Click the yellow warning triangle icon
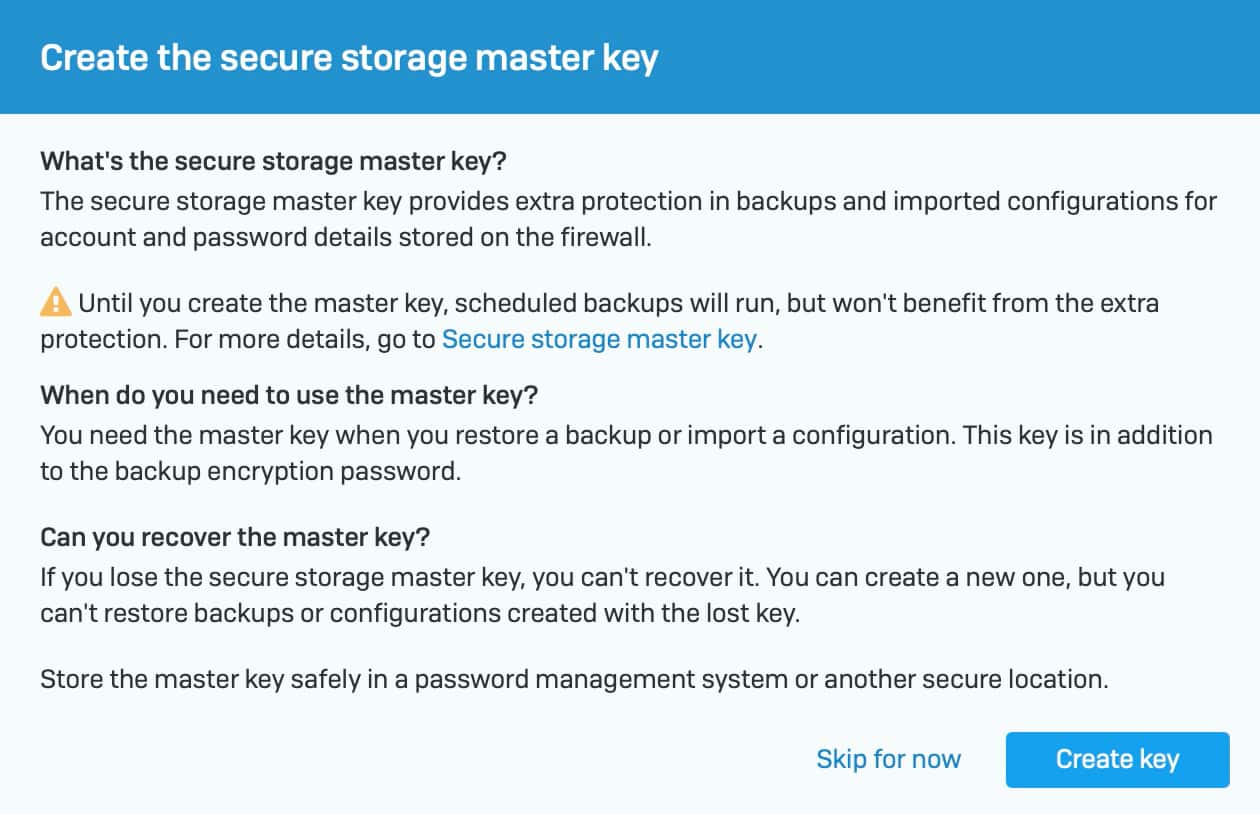The image size is (1260, 814). click(55, 301)
